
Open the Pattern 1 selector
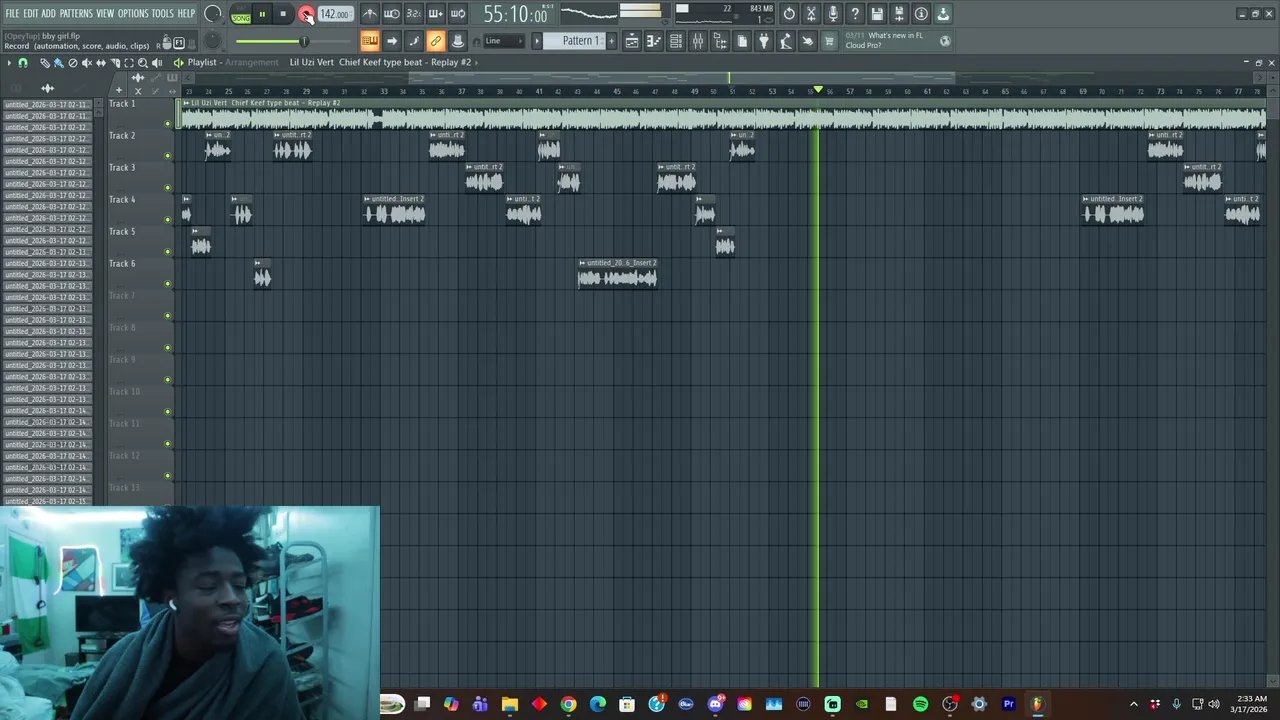[576, 41]
